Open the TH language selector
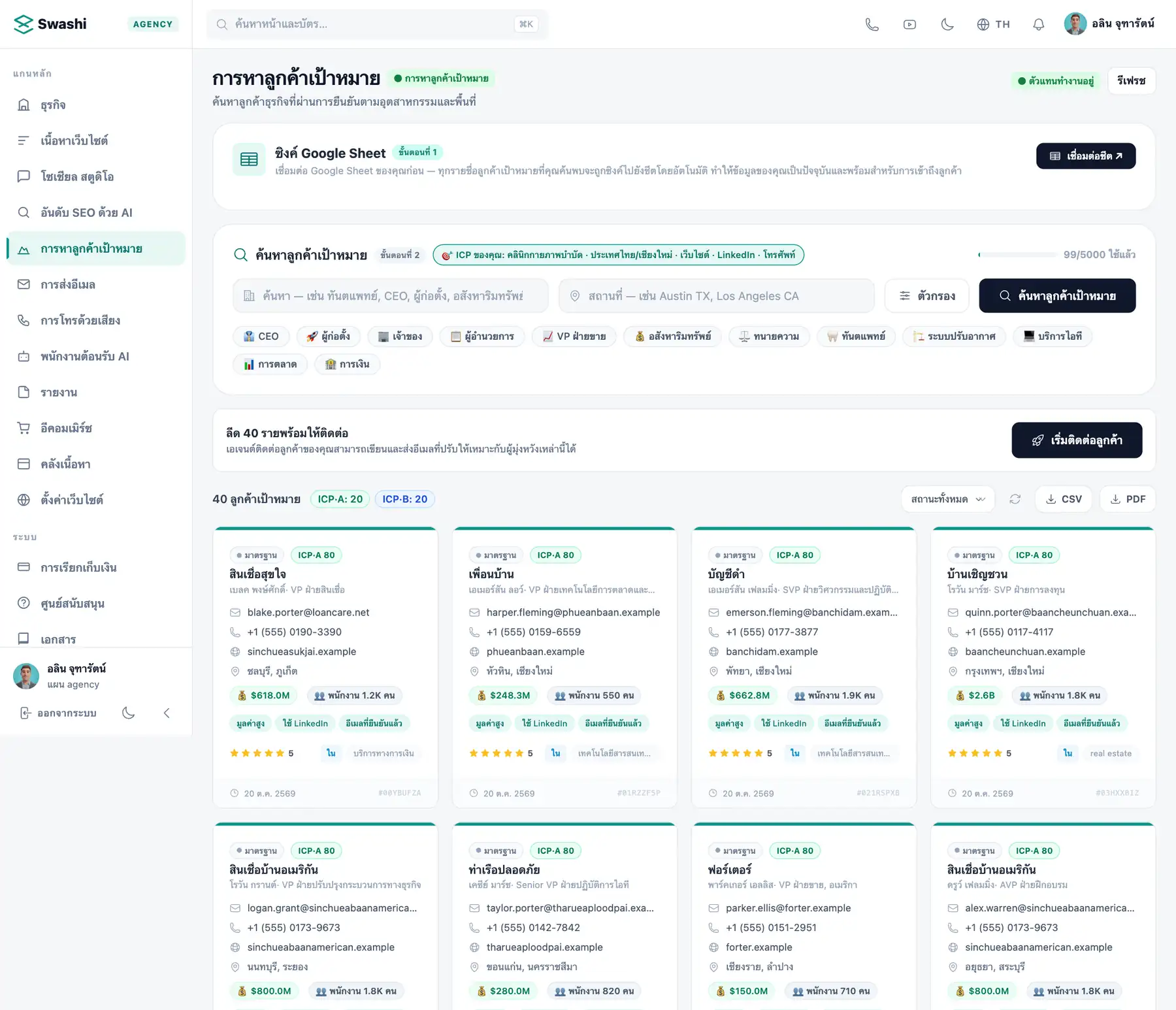 tap(993, 24)
